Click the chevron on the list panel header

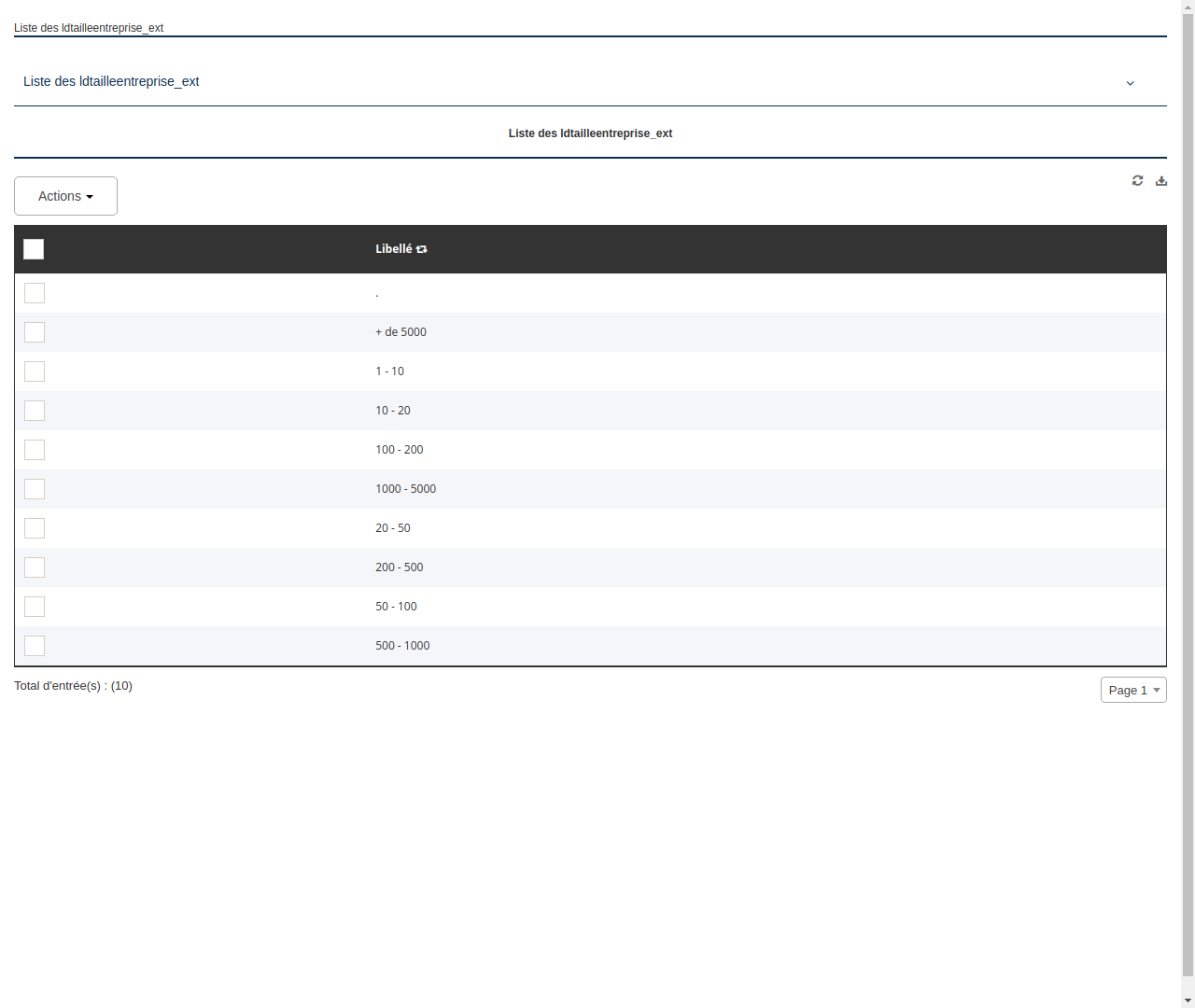coord(1130,83)
